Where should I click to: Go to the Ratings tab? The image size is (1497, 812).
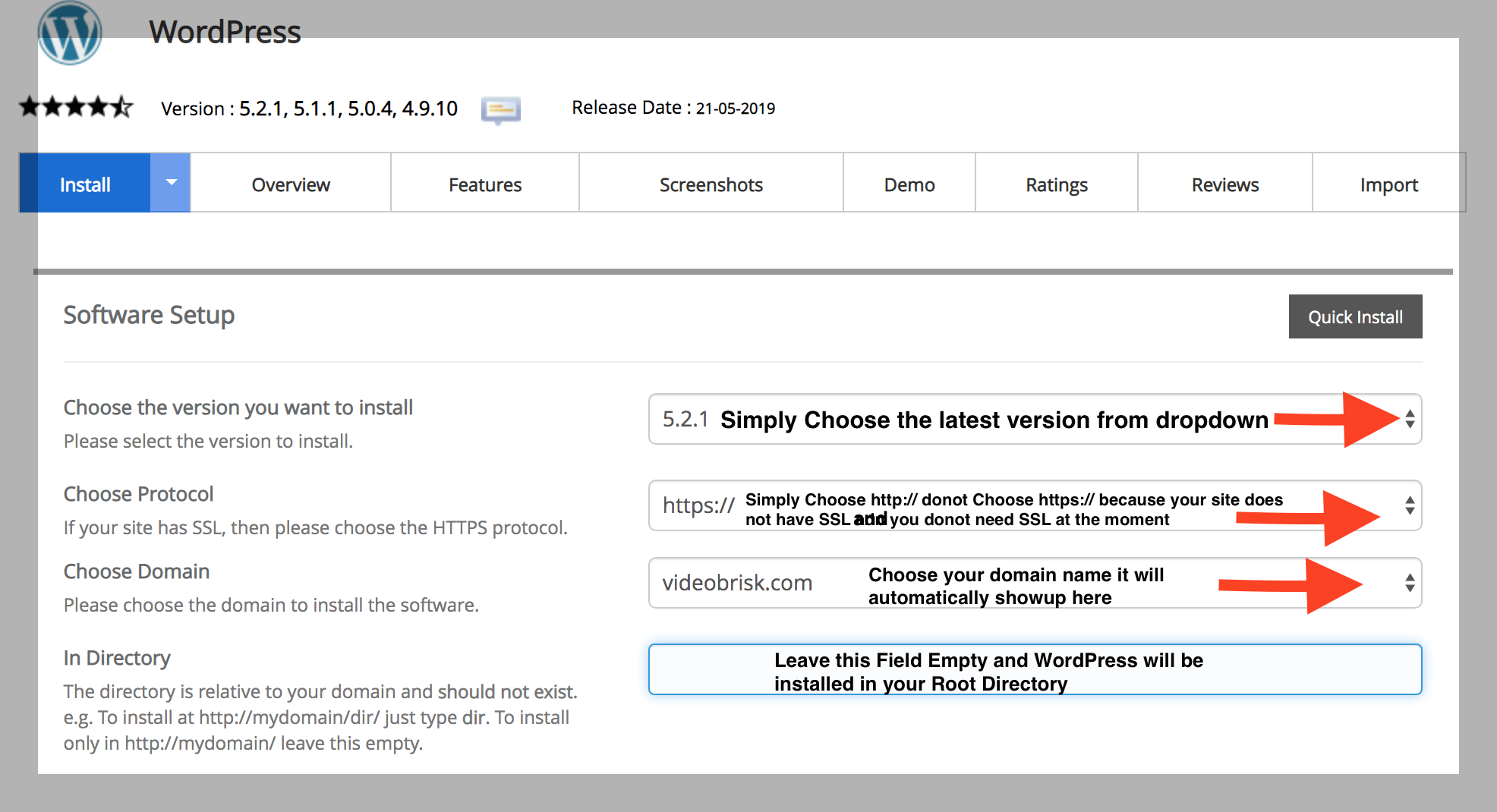tap(1056, 184)
